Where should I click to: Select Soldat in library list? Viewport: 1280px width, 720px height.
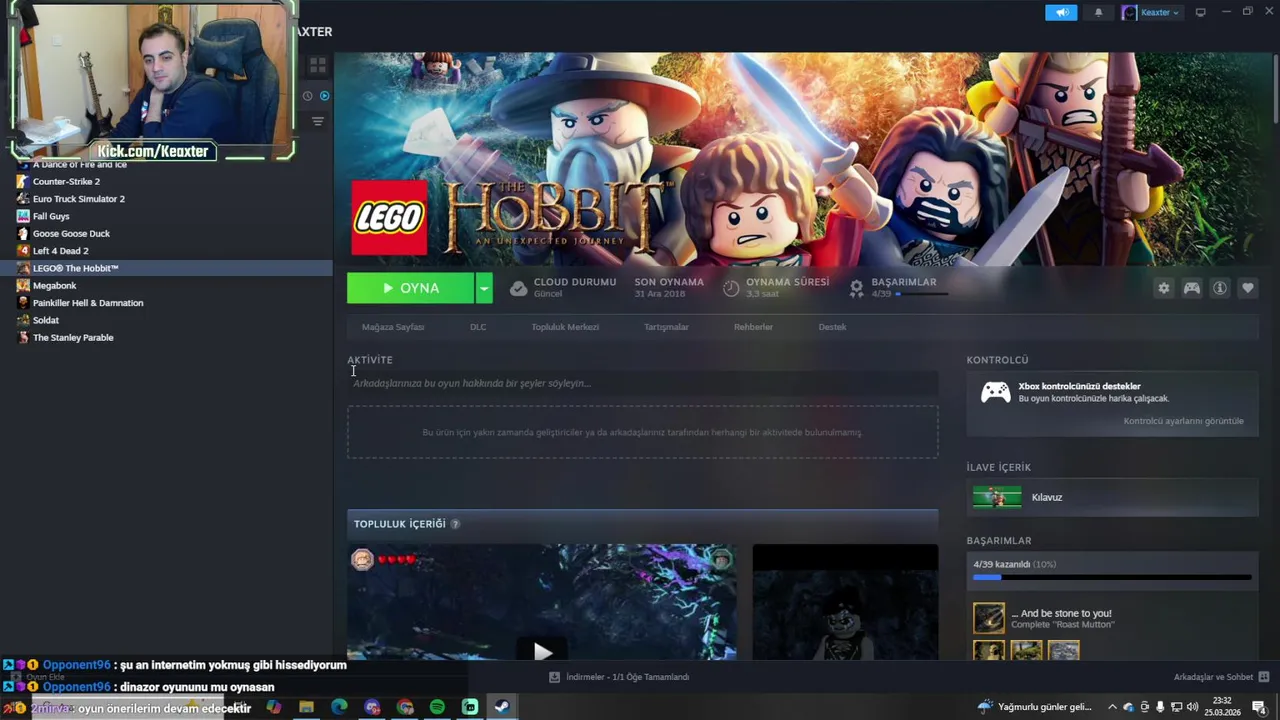(x=166, y=320)
